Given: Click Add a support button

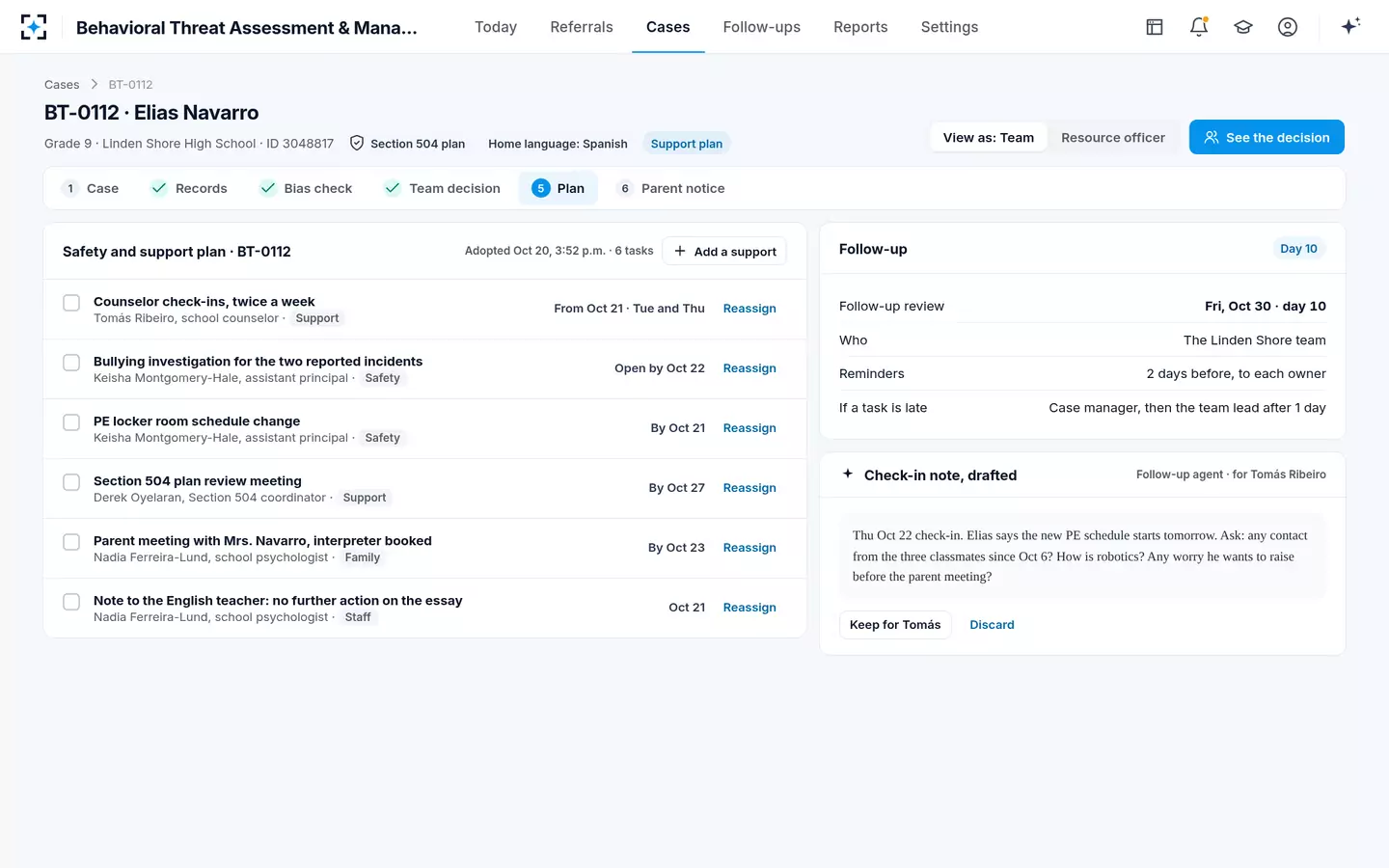Looking at the screenshot, I should (724, 251).
